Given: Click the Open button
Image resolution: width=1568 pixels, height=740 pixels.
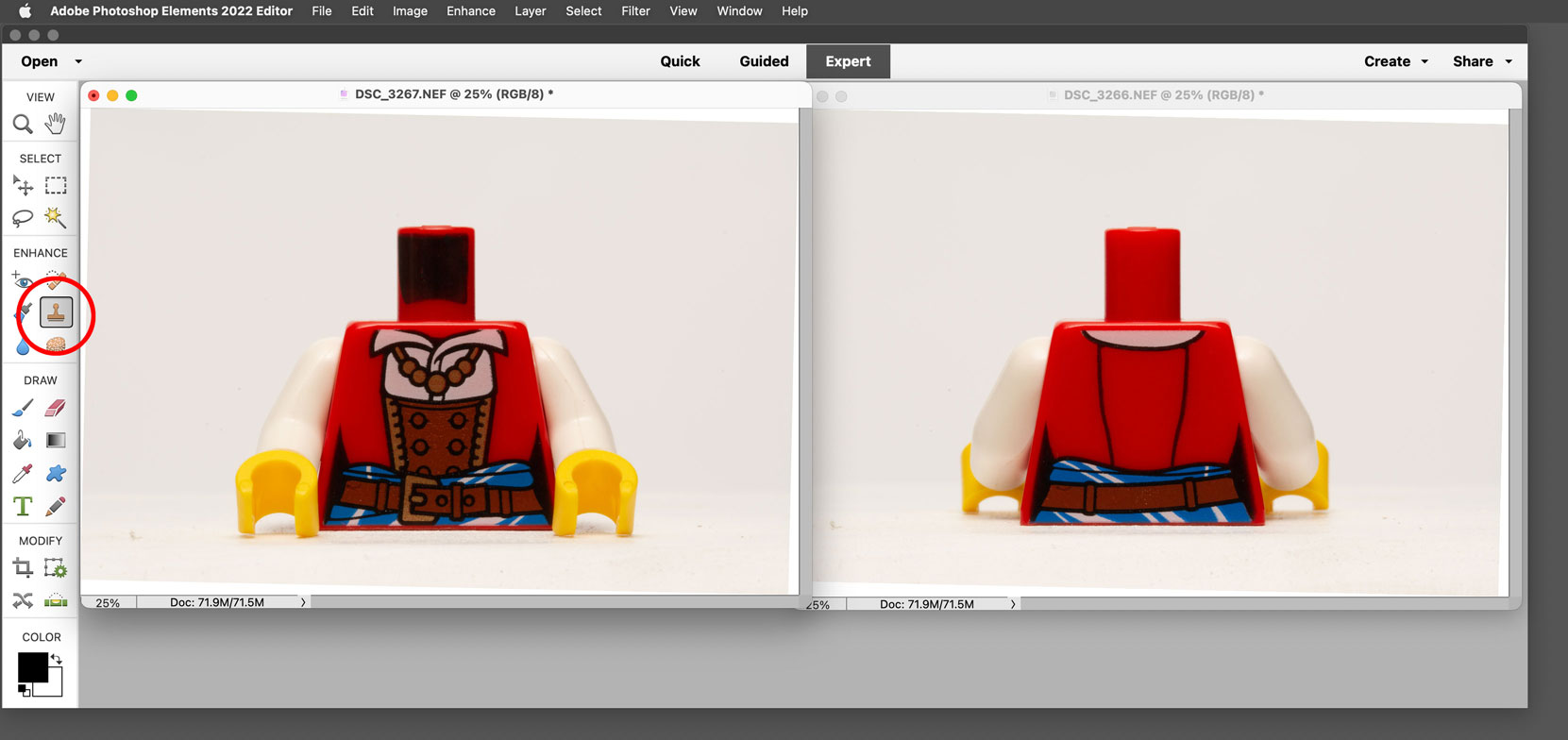Looking at the screenshot, I should click(x=40, y=61).
